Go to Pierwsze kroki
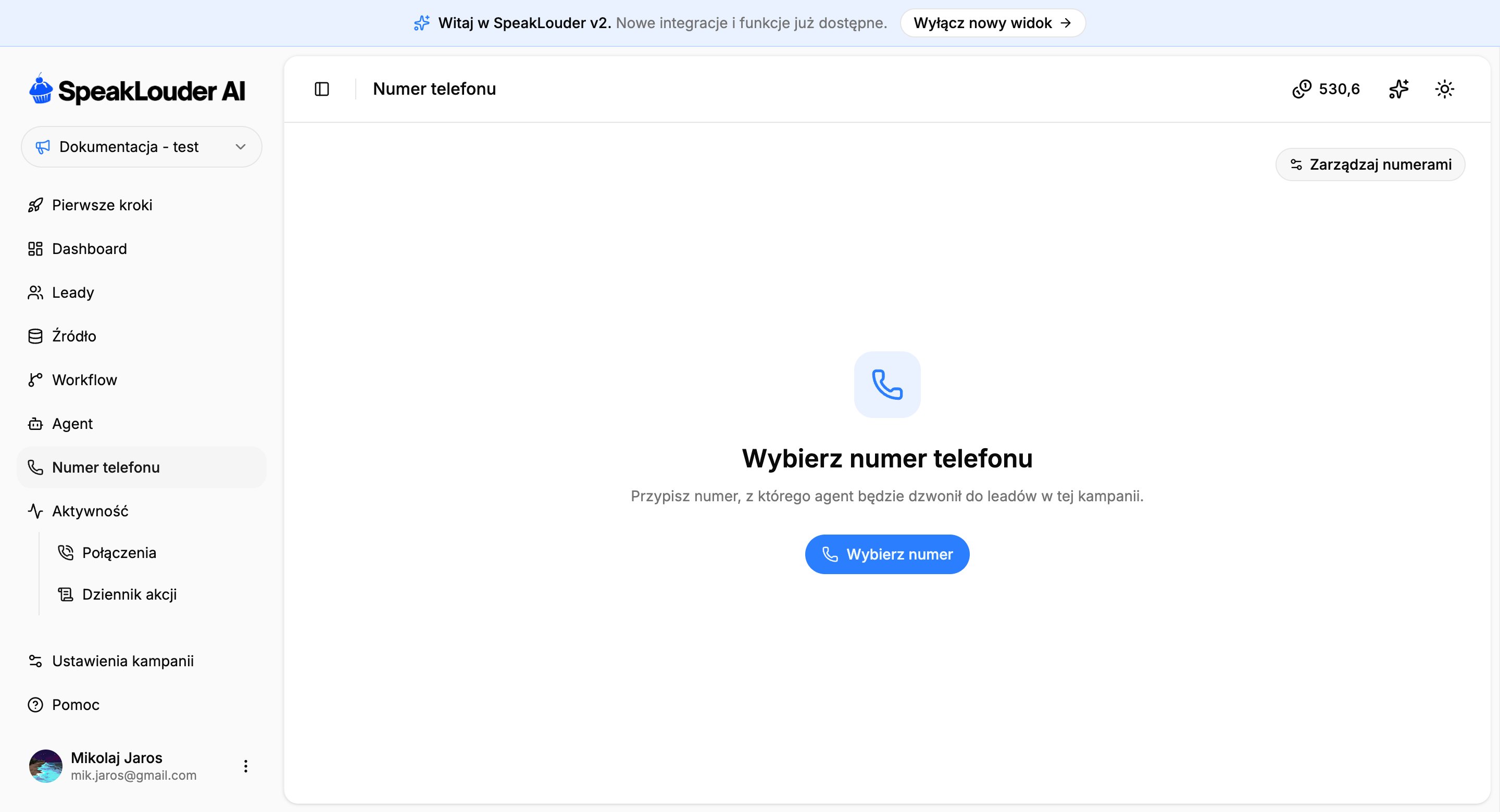Image resolution: width=1500 pixels, height=812 pixels. (x=142, y=205)
